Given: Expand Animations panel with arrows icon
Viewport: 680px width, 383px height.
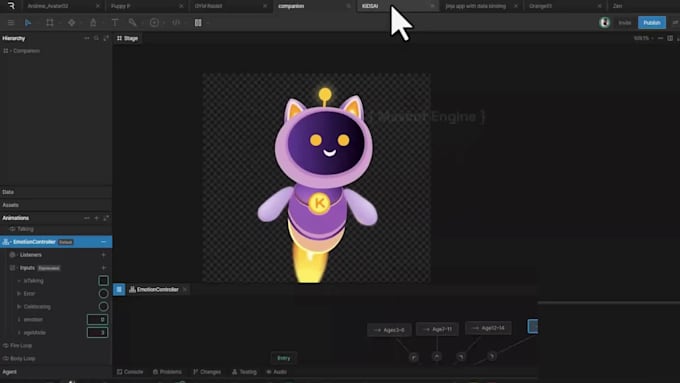Looking at the screenshot, I should [106, 218].
